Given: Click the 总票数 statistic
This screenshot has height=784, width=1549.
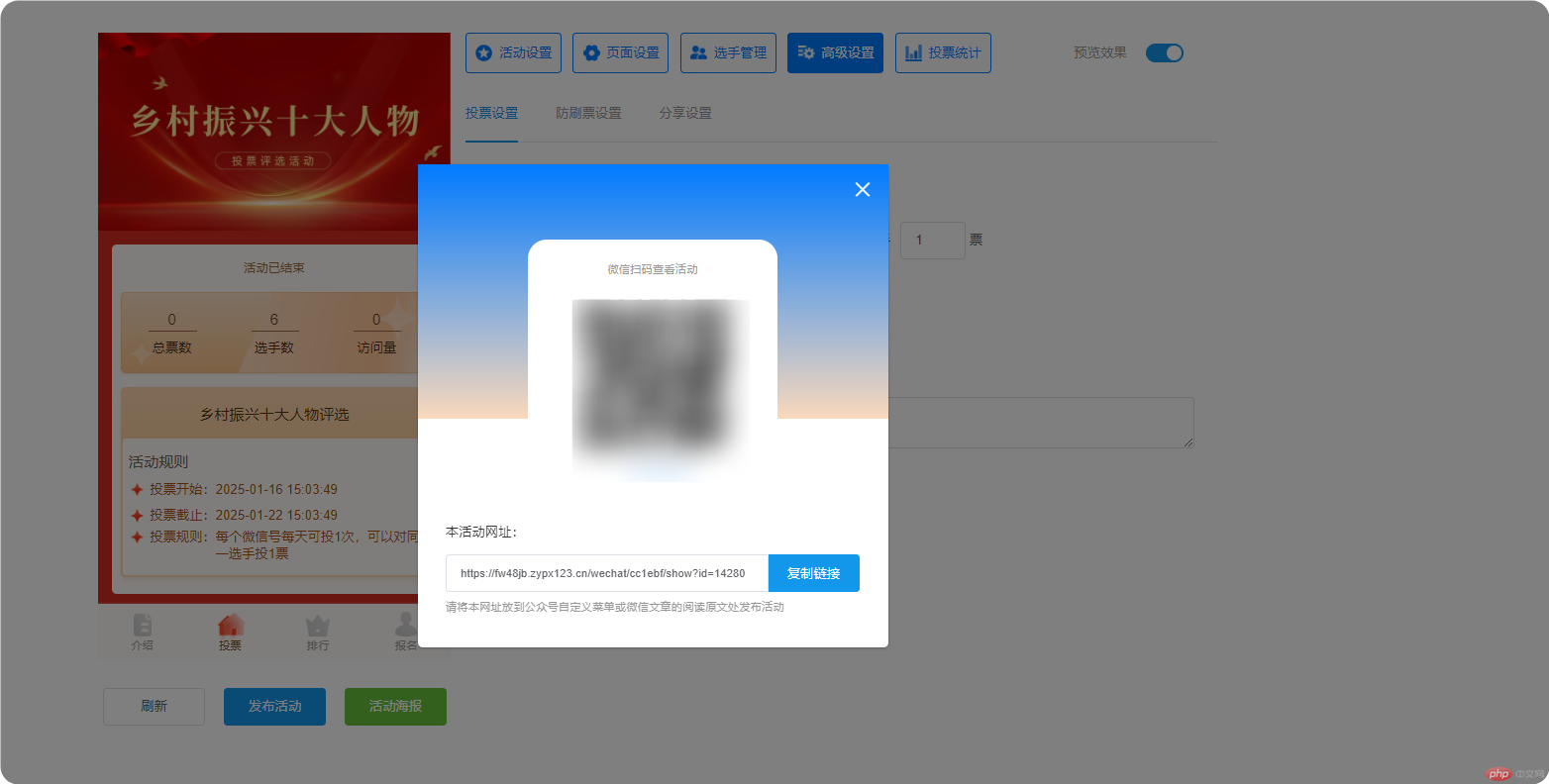Looking at the screenshot, I should coord(172,334).
